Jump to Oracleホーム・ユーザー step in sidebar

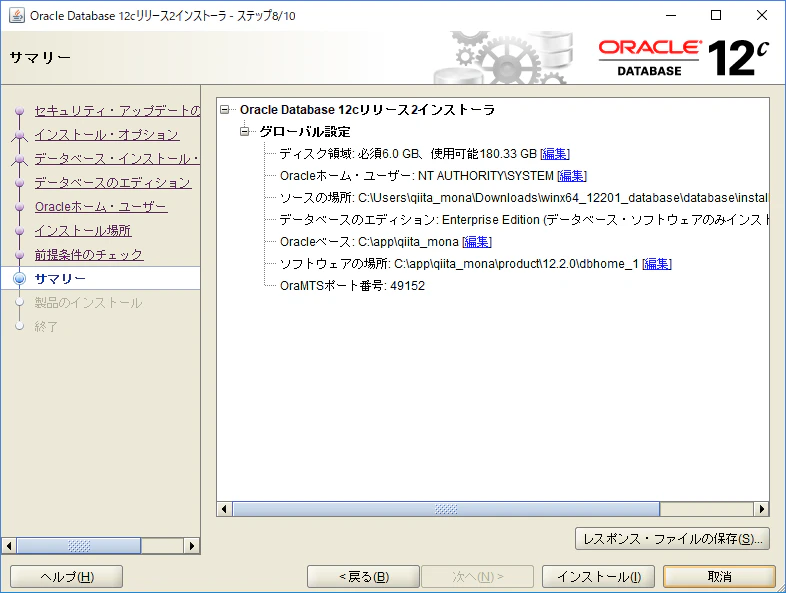point(101,207)
